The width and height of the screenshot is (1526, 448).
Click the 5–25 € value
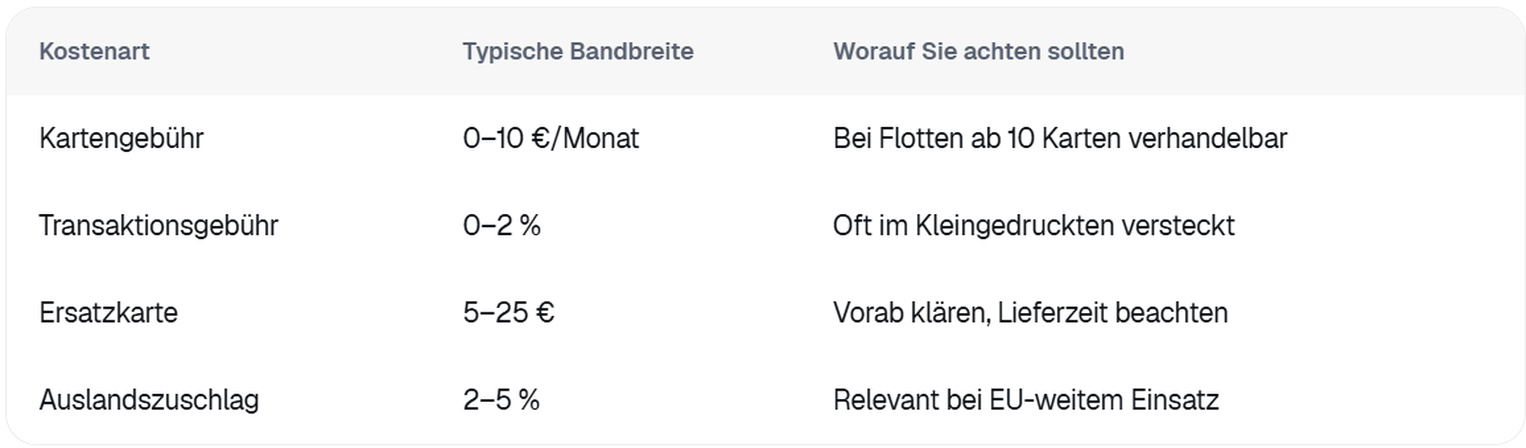508,313
